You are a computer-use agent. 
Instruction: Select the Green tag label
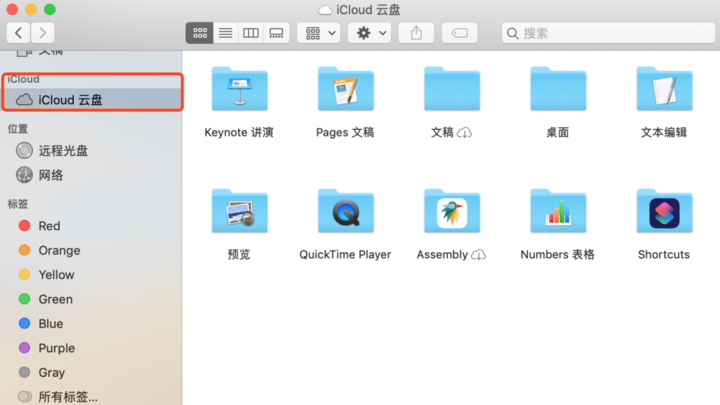(56, 299)
